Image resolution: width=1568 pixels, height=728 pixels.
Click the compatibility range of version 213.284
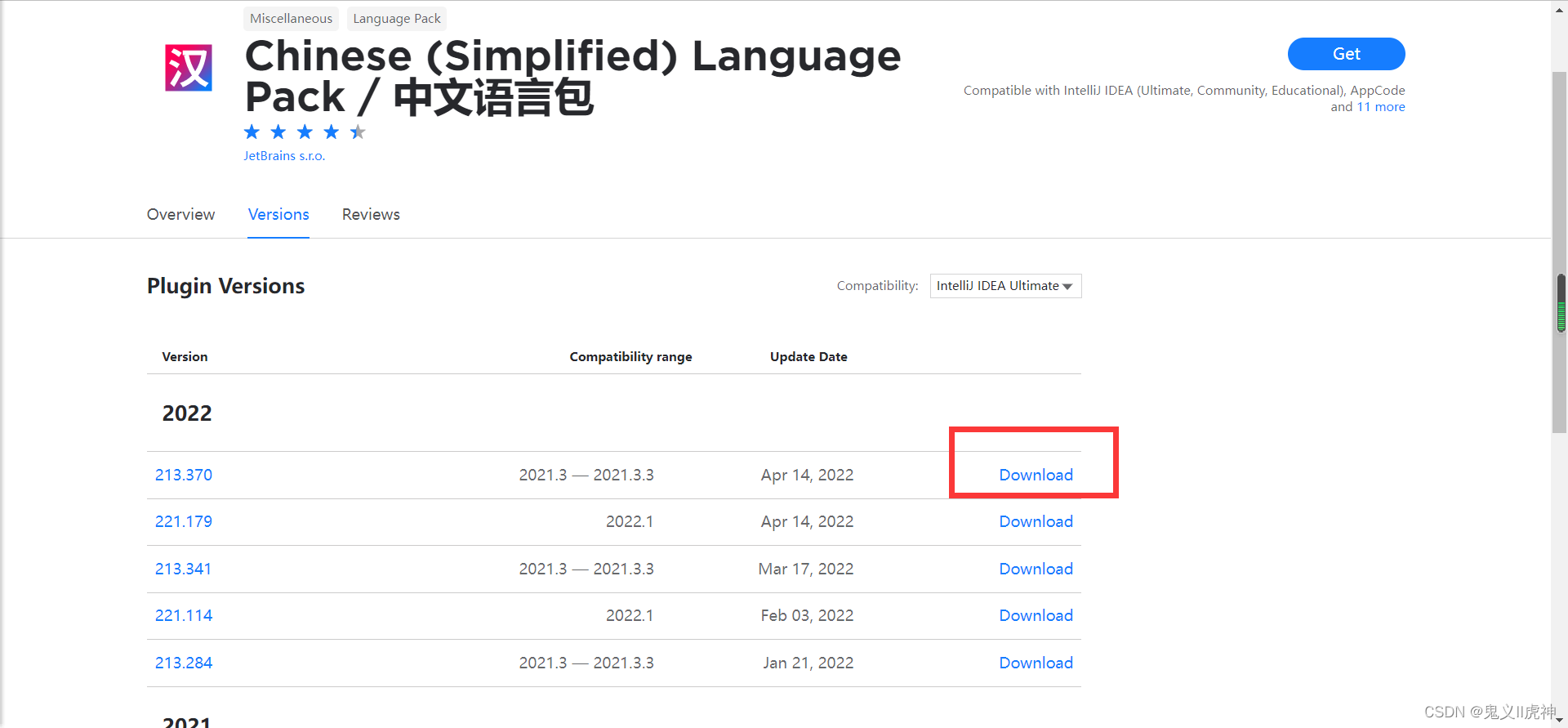(586, 663)
